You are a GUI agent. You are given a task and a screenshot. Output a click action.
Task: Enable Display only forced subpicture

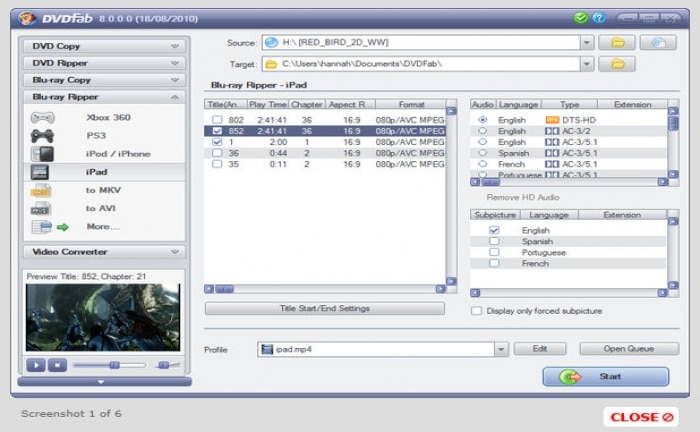476,311
